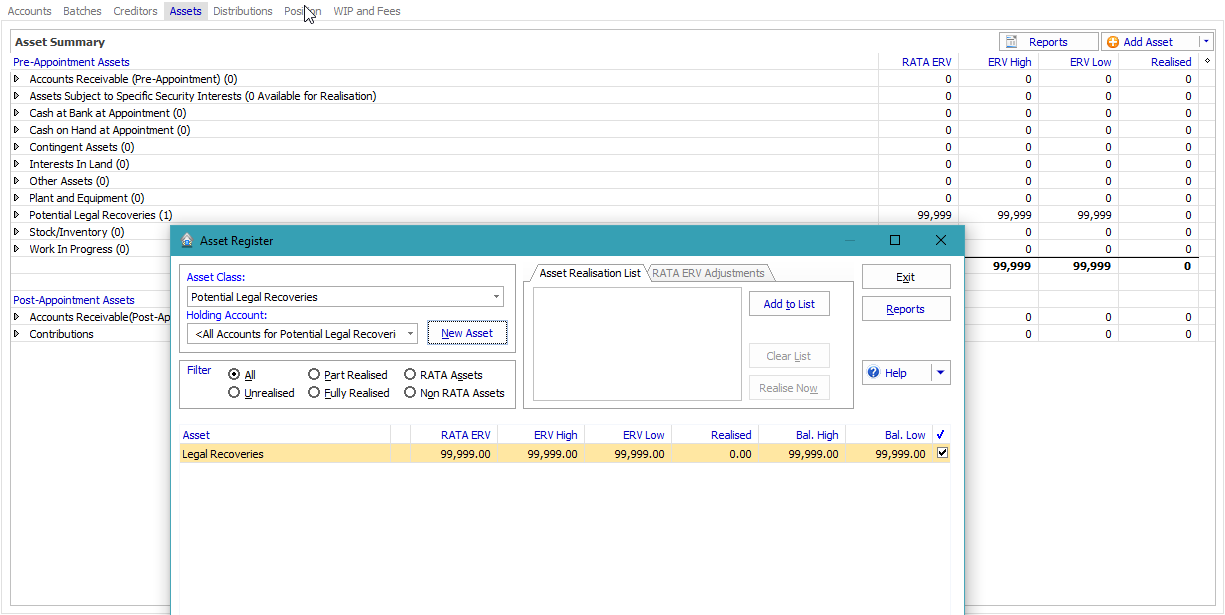Click the Reports icon button in Asset Summary
Viewport: 1225px width, 615px height.
tap(1012, 42)
